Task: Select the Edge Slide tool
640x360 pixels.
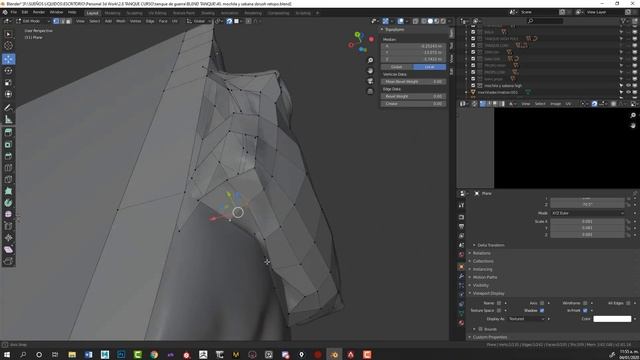Action: 8,226
